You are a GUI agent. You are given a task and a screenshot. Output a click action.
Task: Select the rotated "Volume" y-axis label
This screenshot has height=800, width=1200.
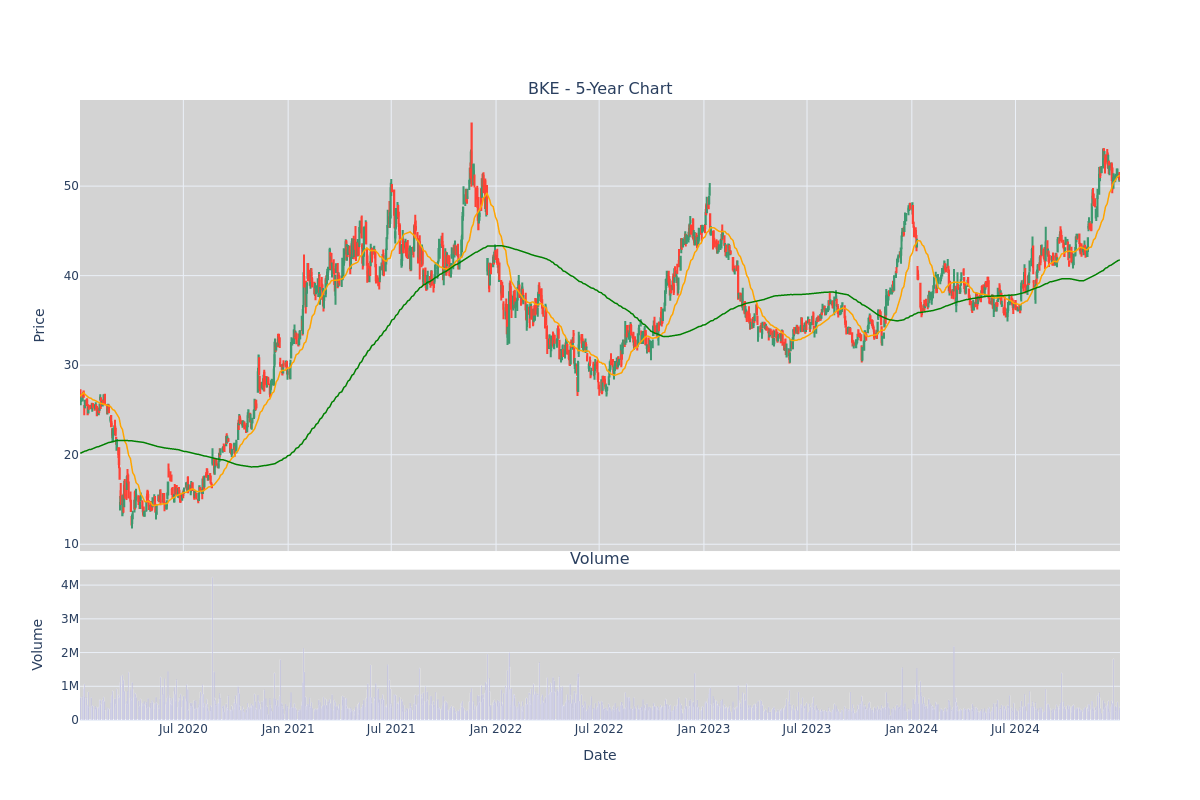[x=40, y=644]
